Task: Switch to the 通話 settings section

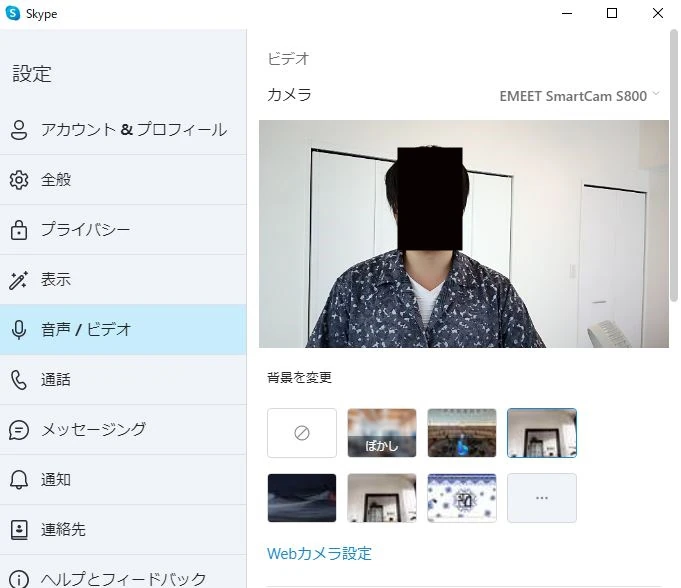Action: click(x=56, y=380)
